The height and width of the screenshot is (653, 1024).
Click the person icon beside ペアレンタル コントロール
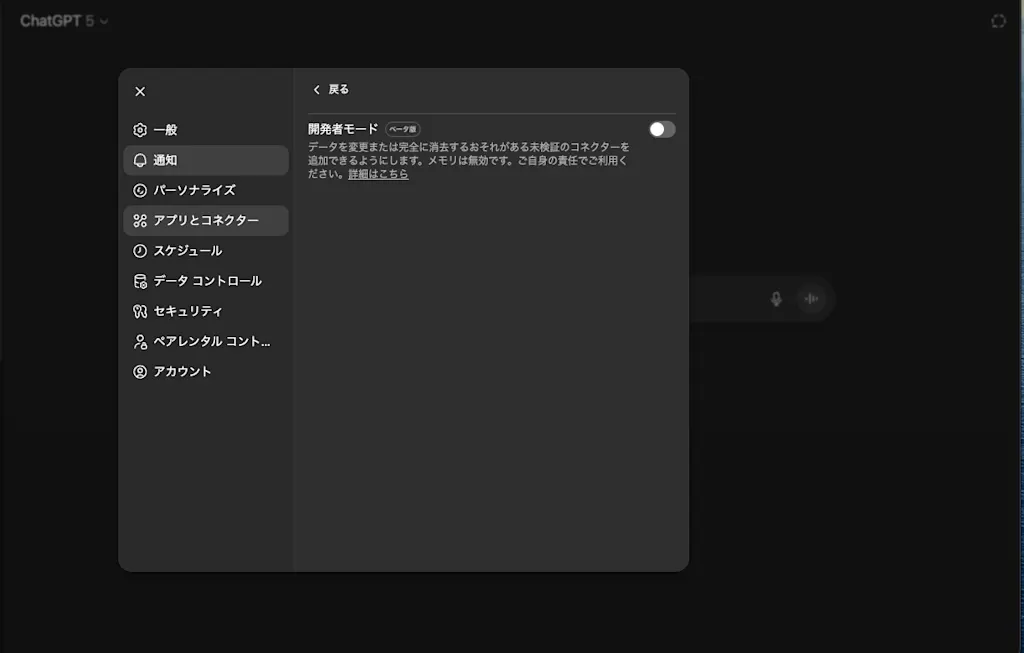point(140,342)
